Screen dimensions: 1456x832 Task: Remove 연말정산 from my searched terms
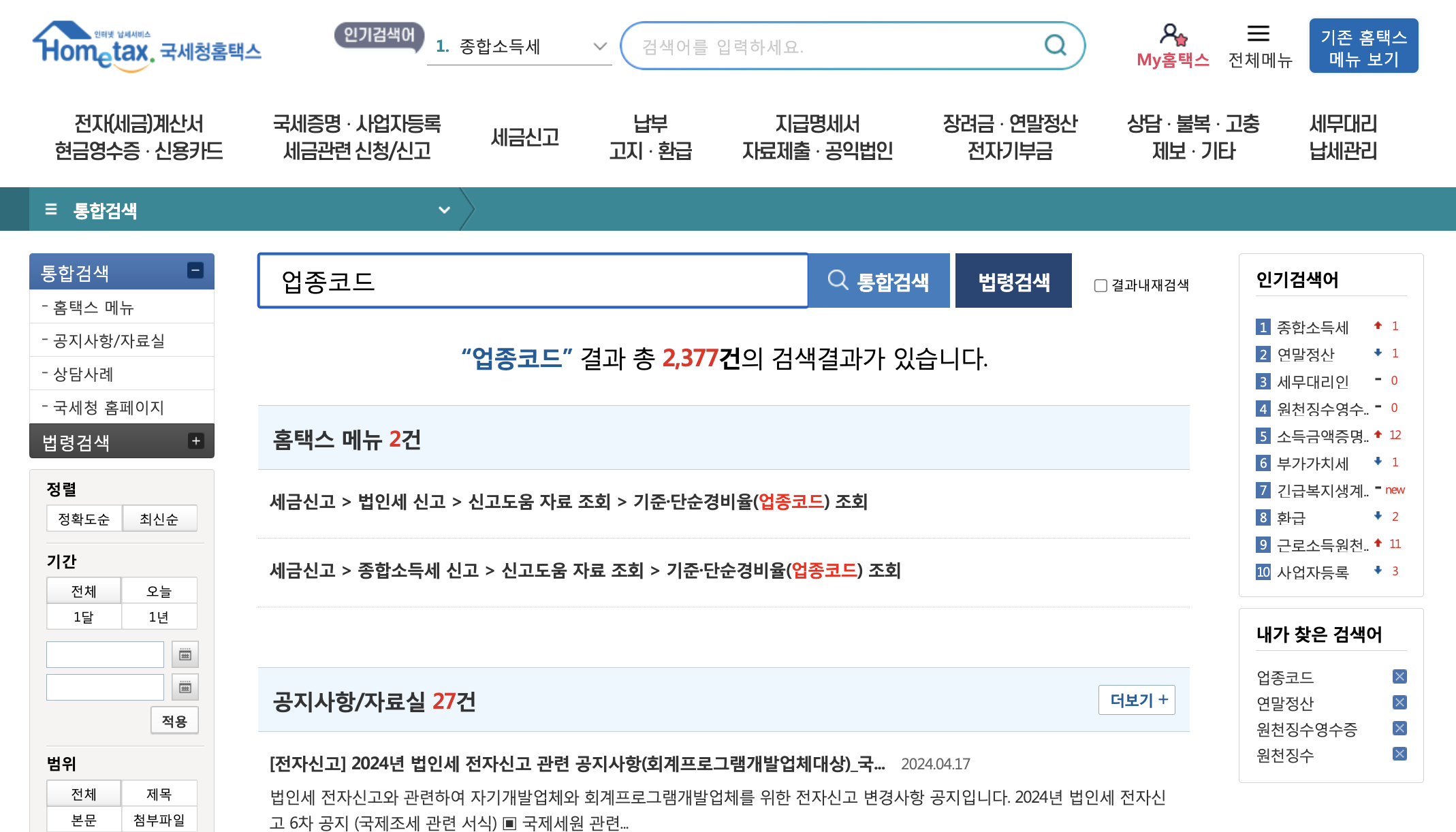(x=1399, y=703)
